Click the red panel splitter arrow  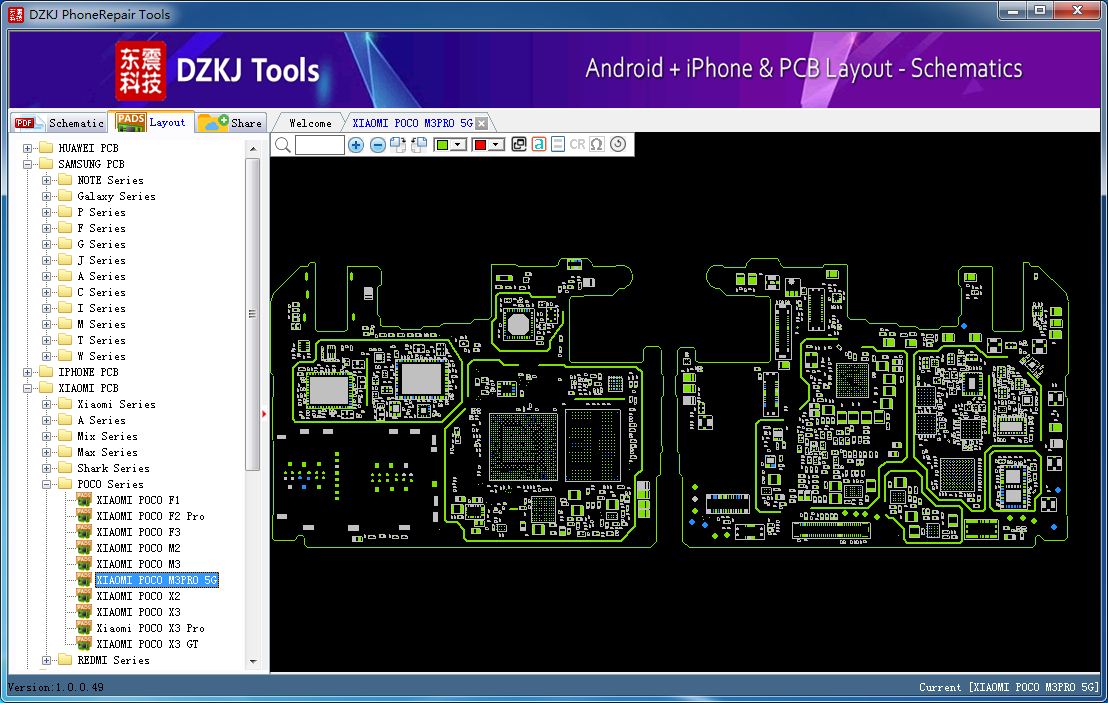click(x=264, y=414)
